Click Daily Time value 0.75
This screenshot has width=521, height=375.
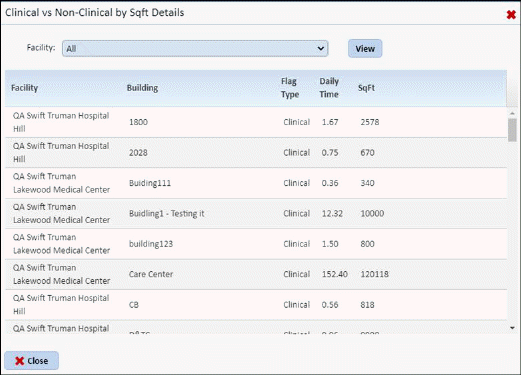(330, 153)
